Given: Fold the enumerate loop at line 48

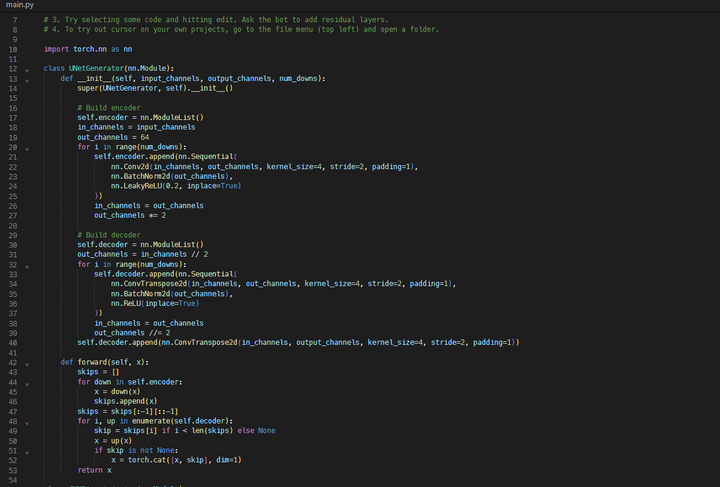Looking at the screenshot, I should tap(28, 420).
